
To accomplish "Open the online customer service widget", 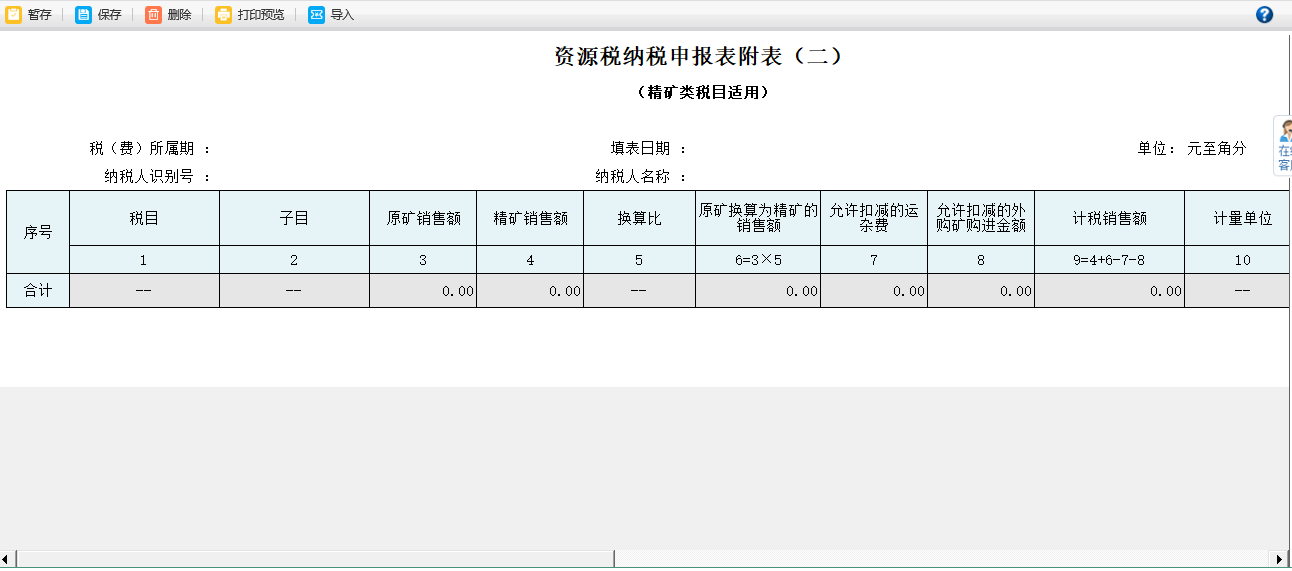I will point(1283,146).
